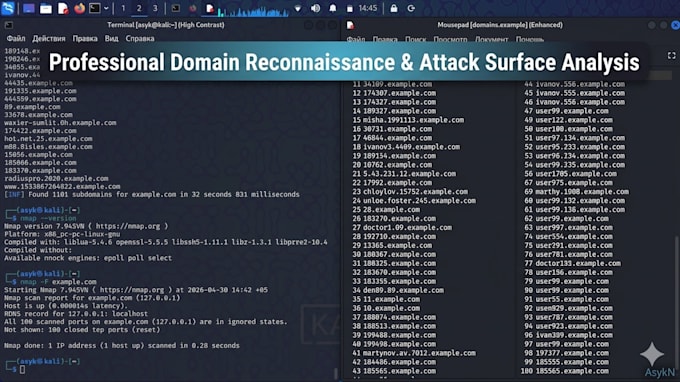Screen dimensions: 680x382
Task: Open the Поиск menu in Mousepad
Action: point(415,39)
